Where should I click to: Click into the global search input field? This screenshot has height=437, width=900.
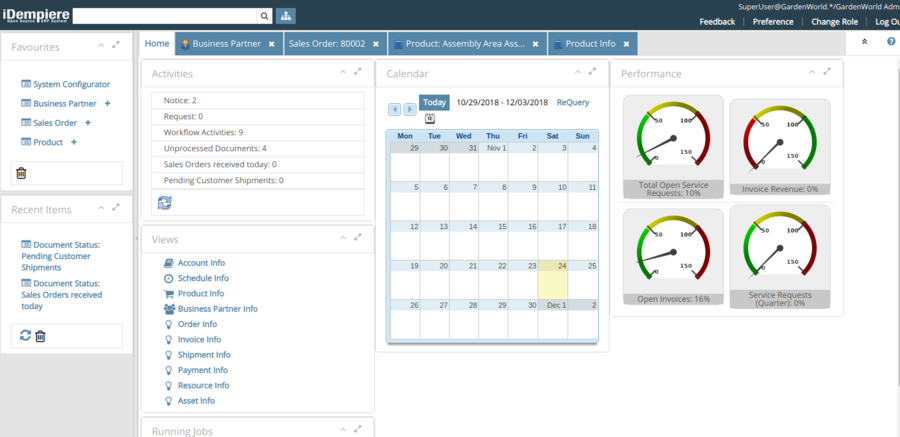click(163, 16)
